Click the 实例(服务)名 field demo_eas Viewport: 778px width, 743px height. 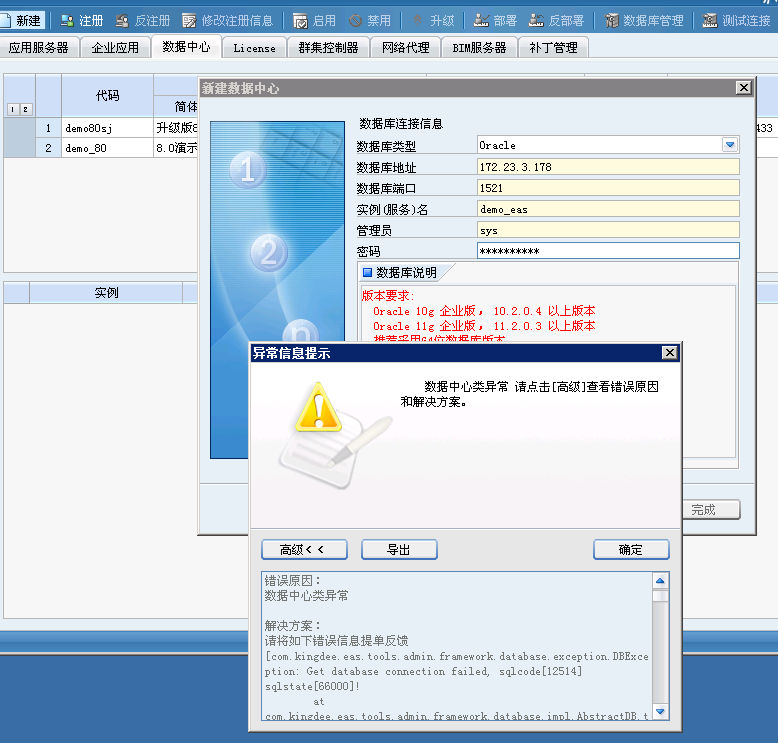click(x=608, y=209)
